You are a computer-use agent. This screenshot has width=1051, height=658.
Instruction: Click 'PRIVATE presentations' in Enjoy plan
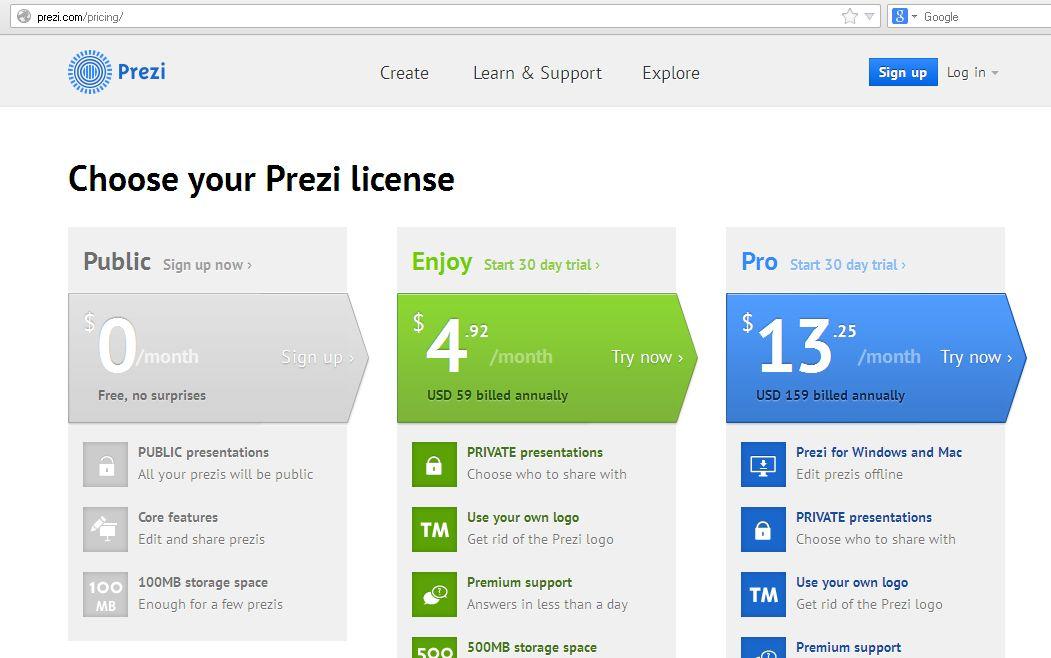click(534, 452)
